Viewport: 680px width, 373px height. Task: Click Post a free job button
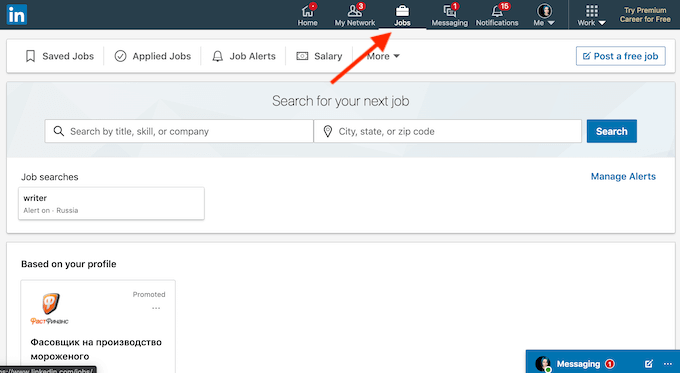[x=621, y=56]
